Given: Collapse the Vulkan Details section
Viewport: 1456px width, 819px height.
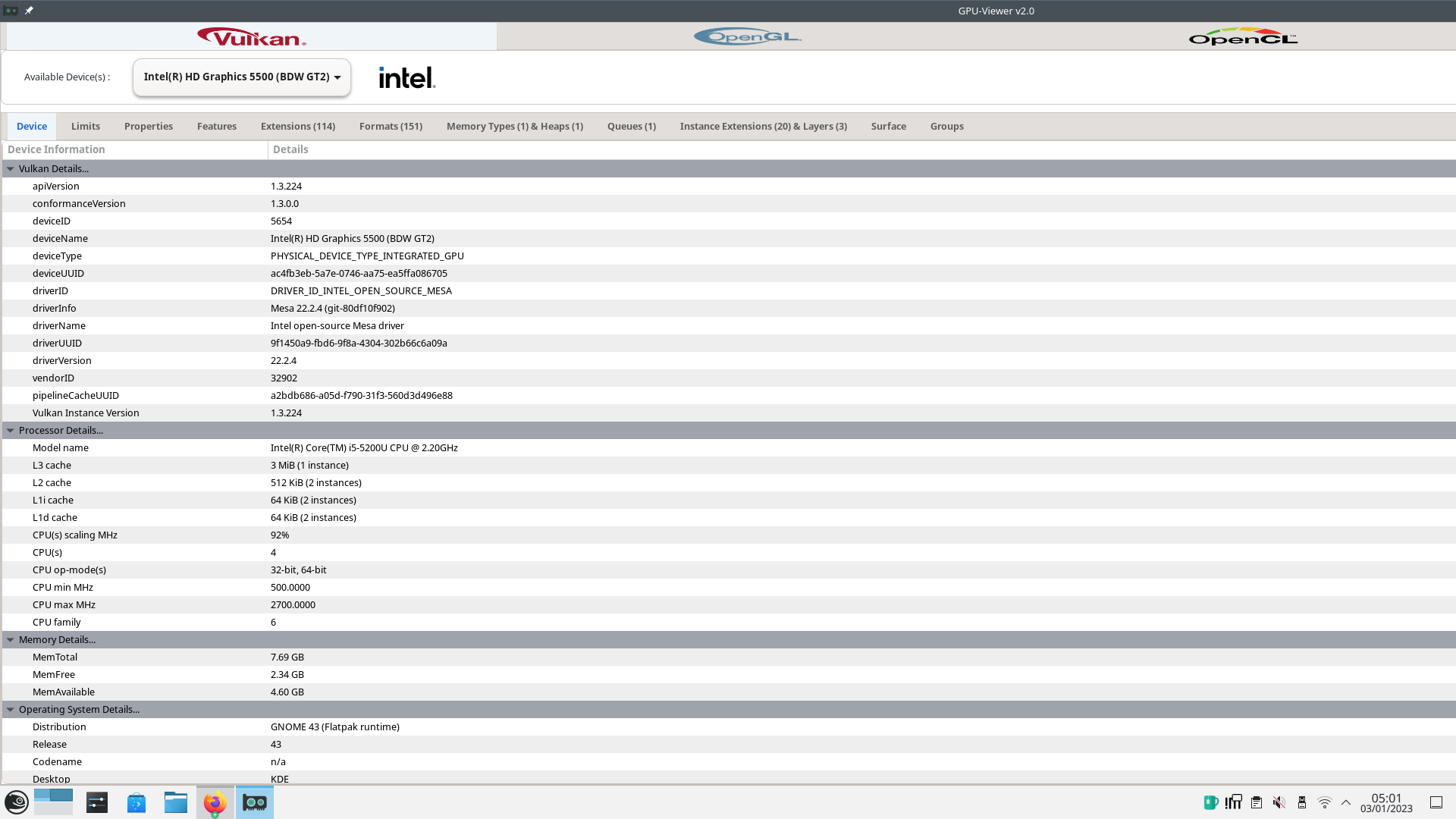Looking at the screenshot, I should click(11, 169).
